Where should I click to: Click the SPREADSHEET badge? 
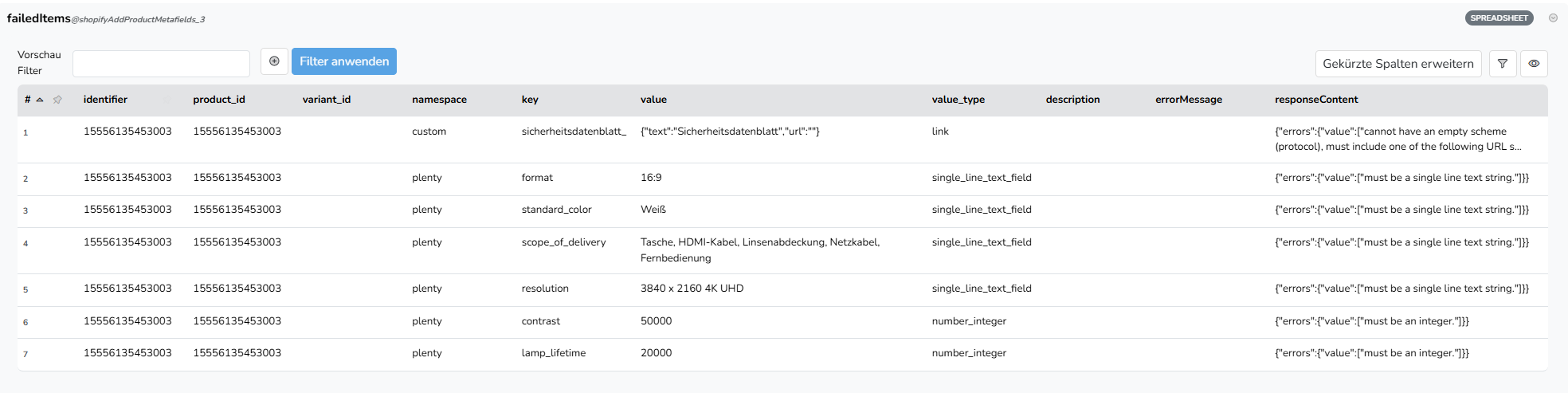click(x=1499, y=18)
